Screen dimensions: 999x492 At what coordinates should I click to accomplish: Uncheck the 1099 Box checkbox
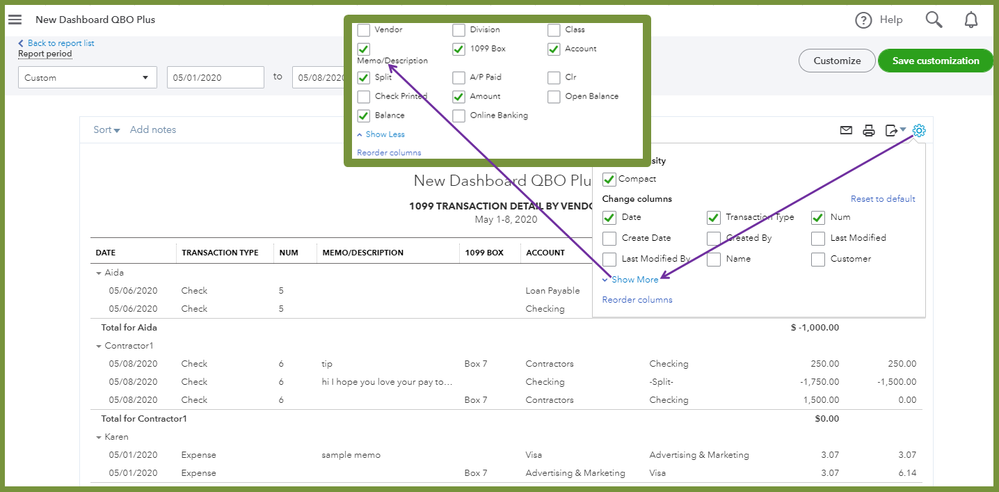pyautogui.click(x=458, y=49)
